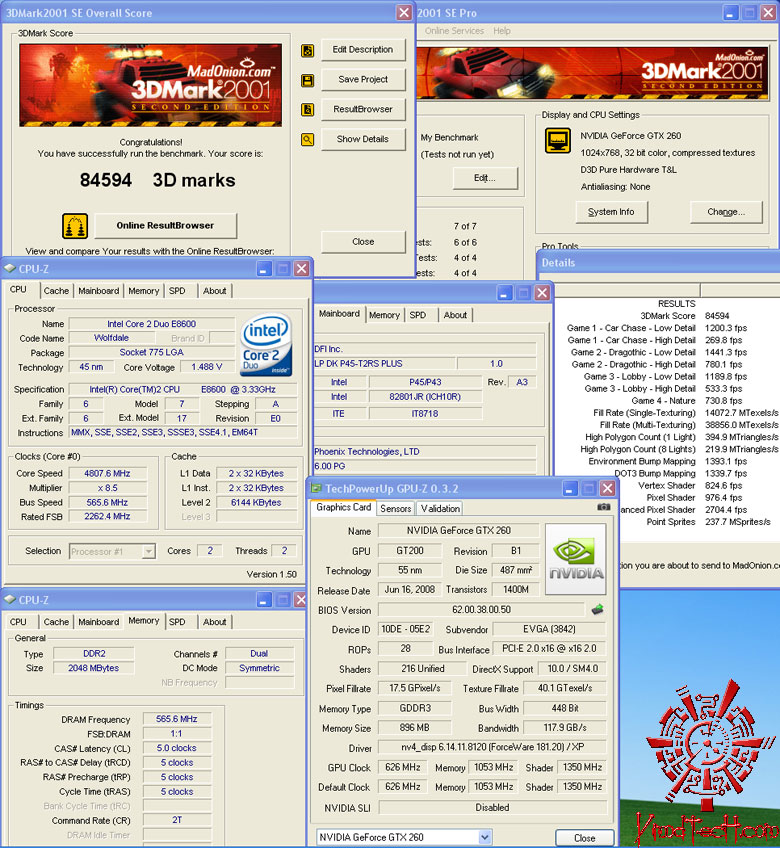The image size is (780, 848).
Task: Click the Edit Description button
Action: (x=363, y=50)
